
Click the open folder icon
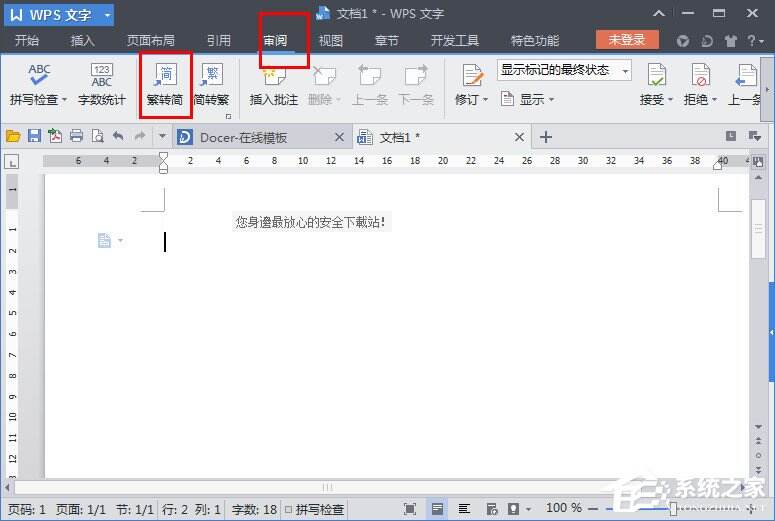pyautogui.click(x=13, y=136)
